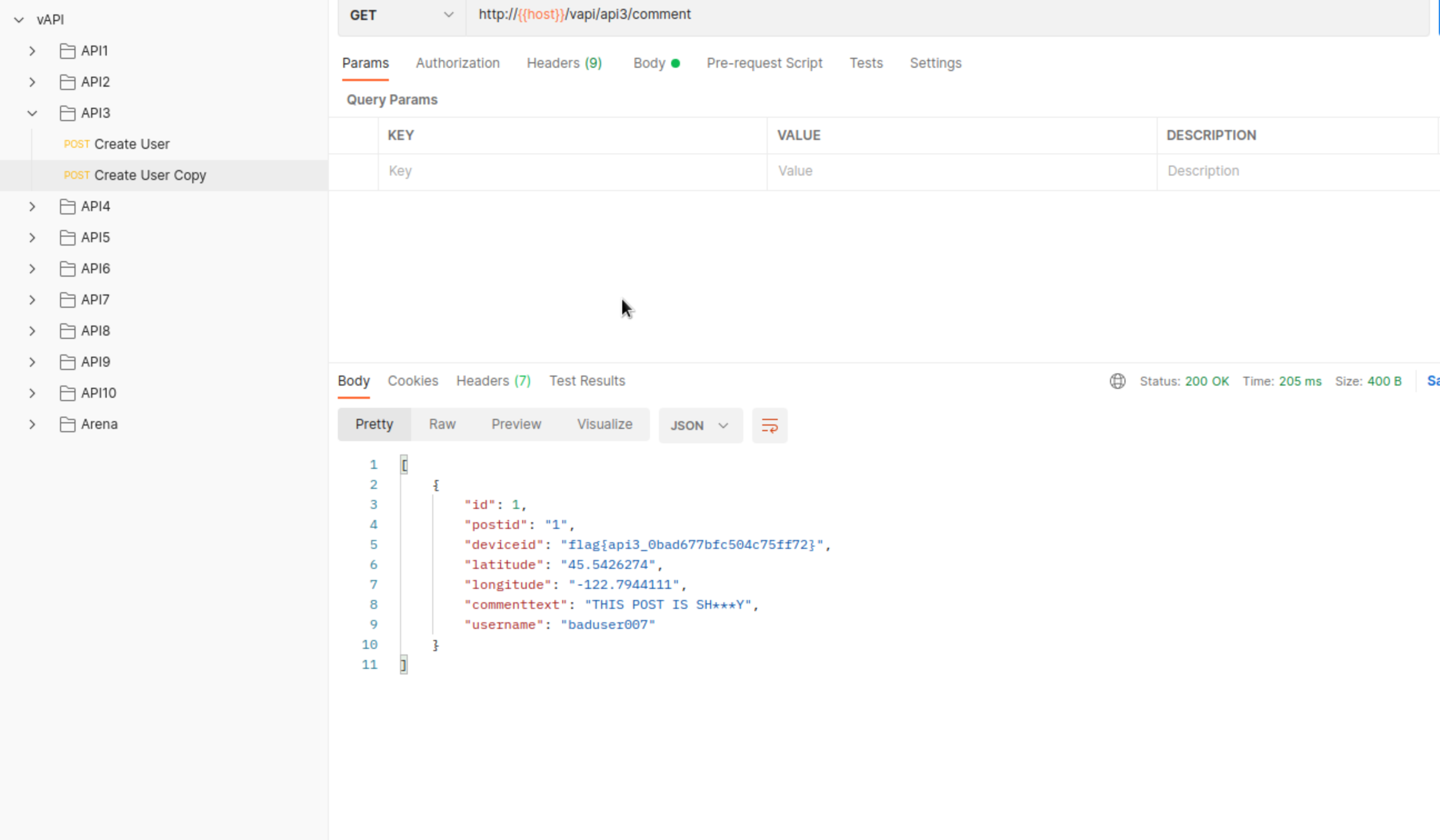Viewport: 1440px width, 840px height.
Task: Open the JSON format dropdown
Action: coord(700,425)
